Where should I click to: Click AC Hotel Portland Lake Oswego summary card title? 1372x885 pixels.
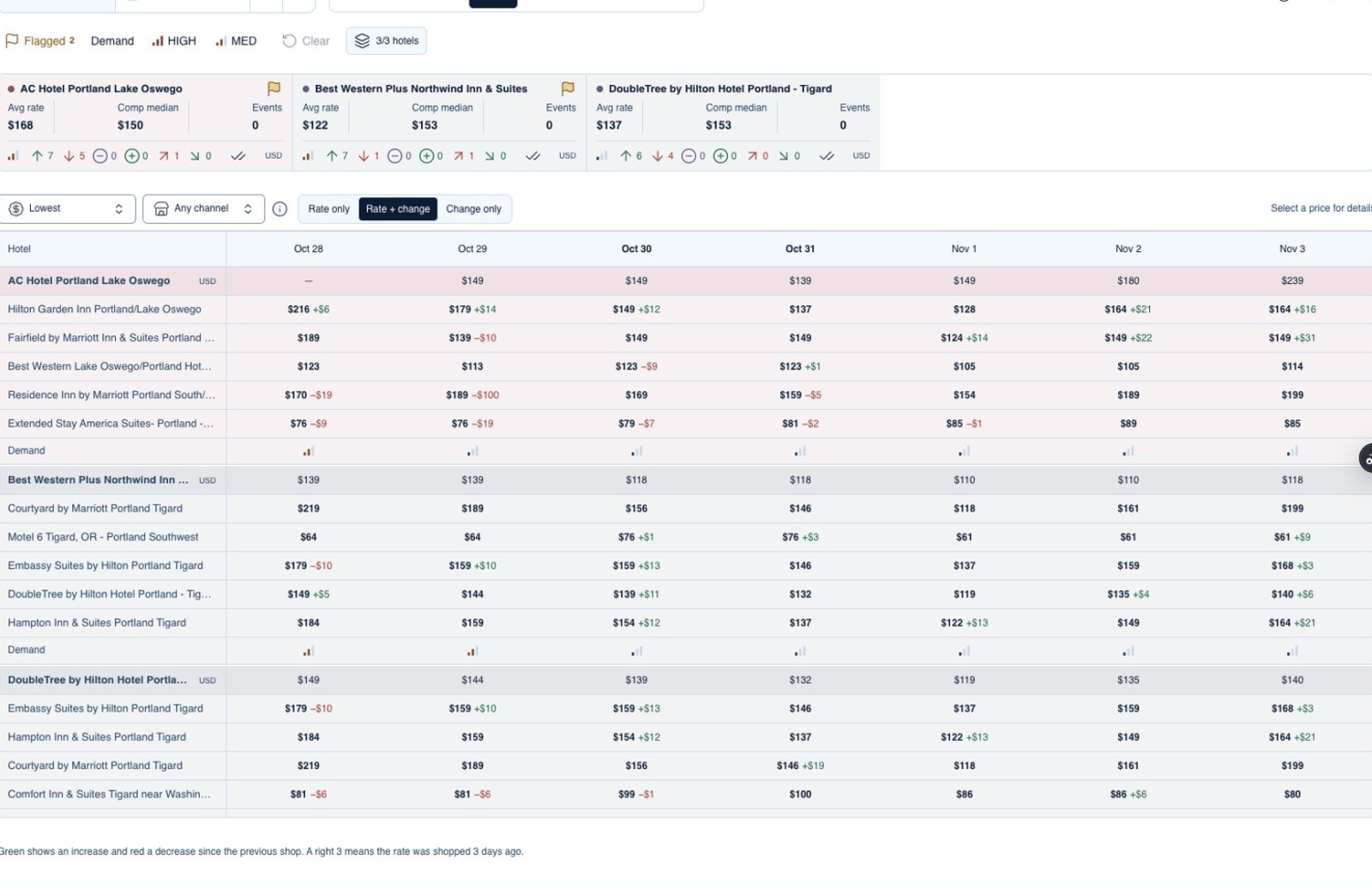click(101, 88)
